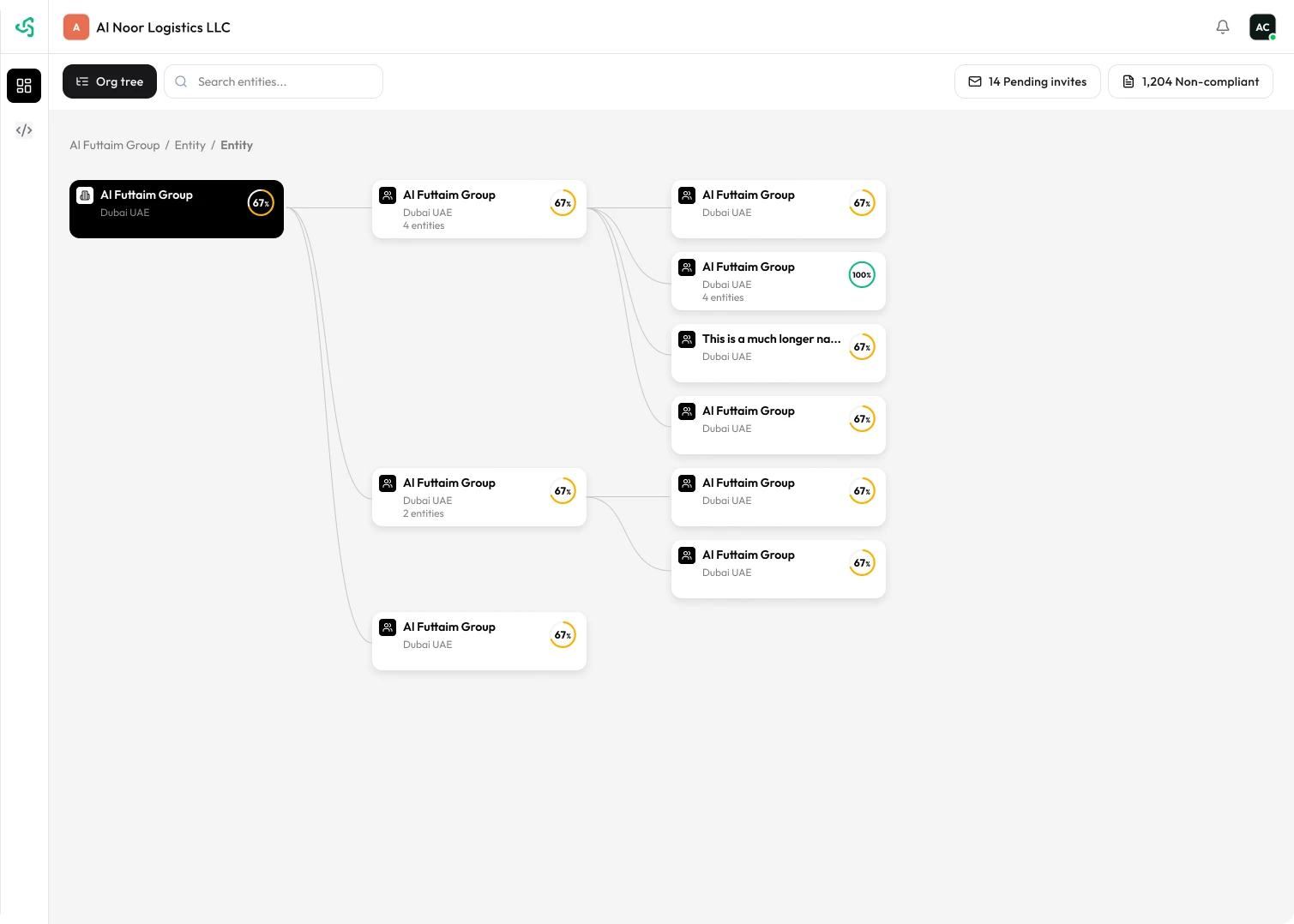This screenshot has width=1294, height=924.
Task: Click the people icon on 2 entities card
Action: click(388, 483)
